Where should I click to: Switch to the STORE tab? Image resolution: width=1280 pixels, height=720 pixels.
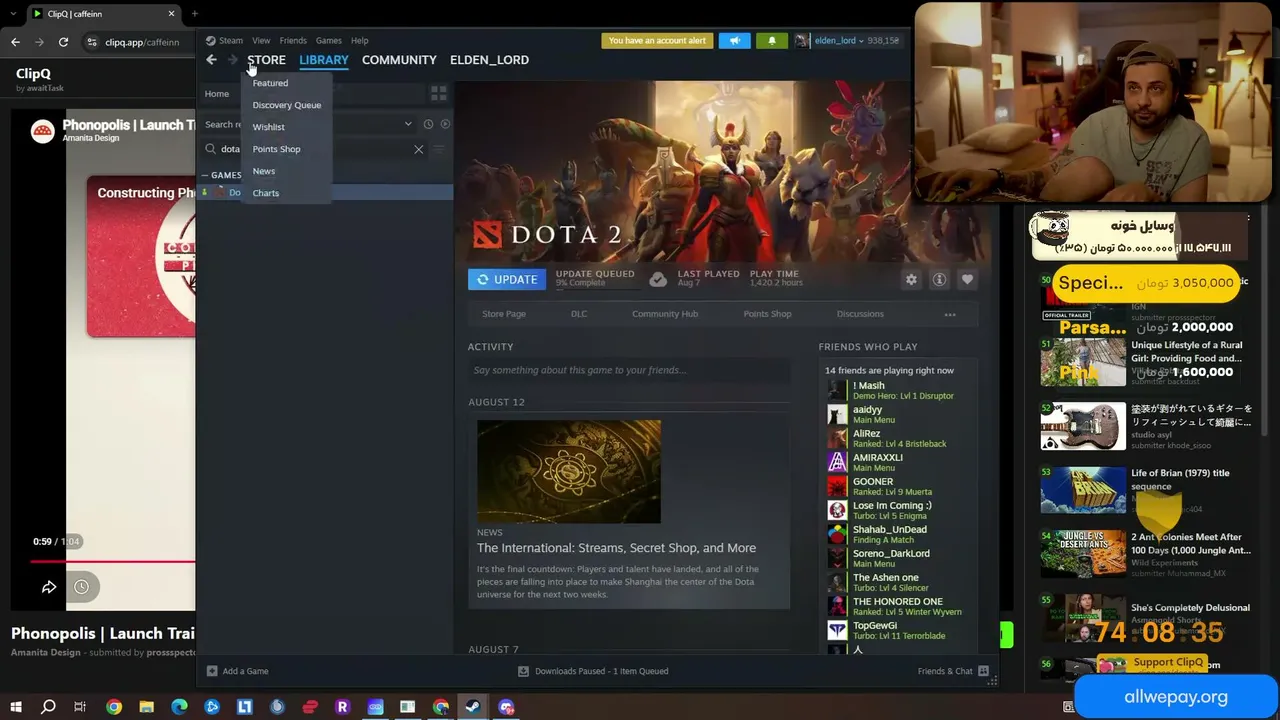click(266, 60)
